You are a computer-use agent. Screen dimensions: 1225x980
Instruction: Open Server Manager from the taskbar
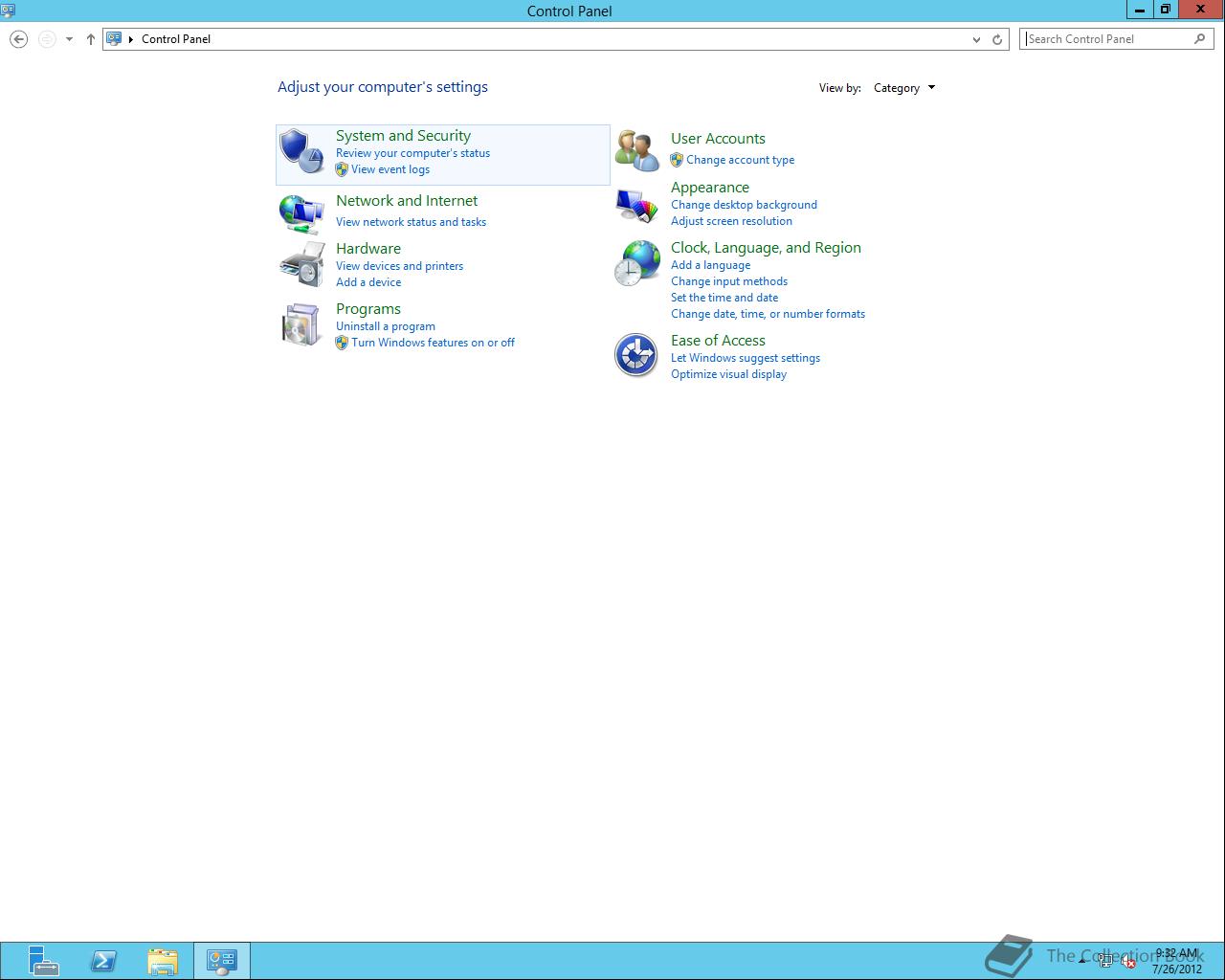coord(43,961)
